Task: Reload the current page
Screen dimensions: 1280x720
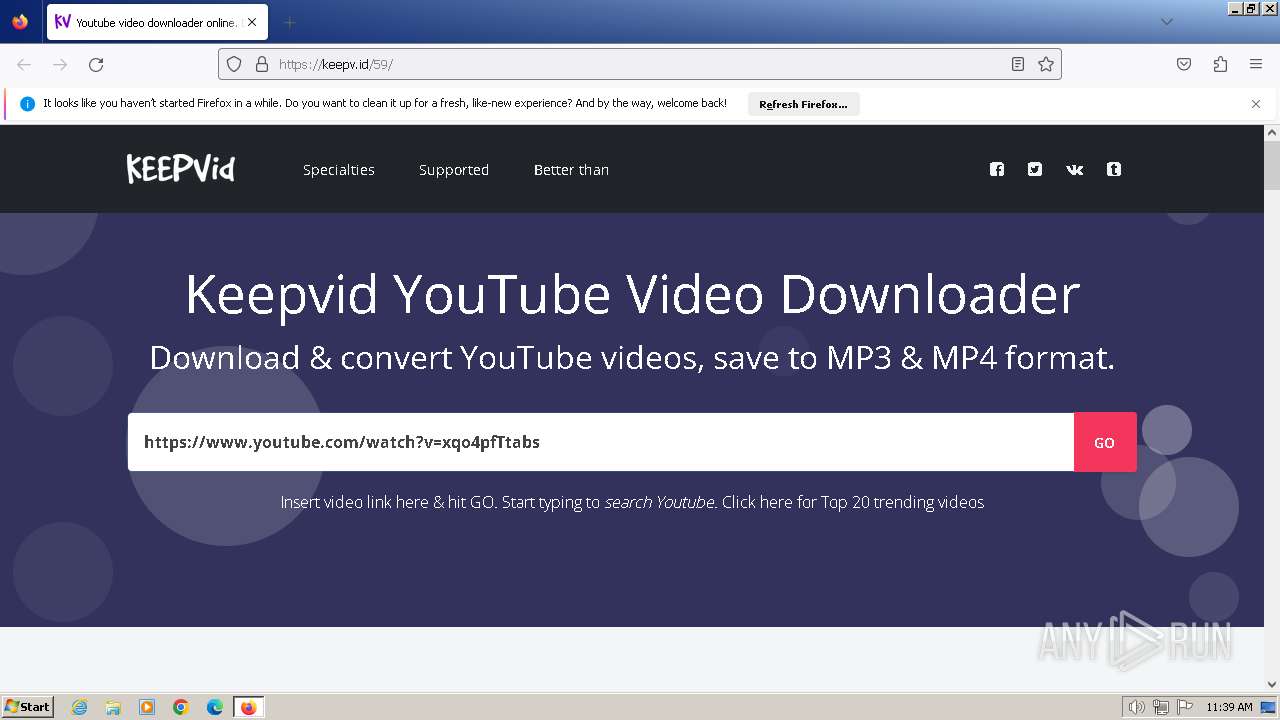Action: tap(96, 64)
